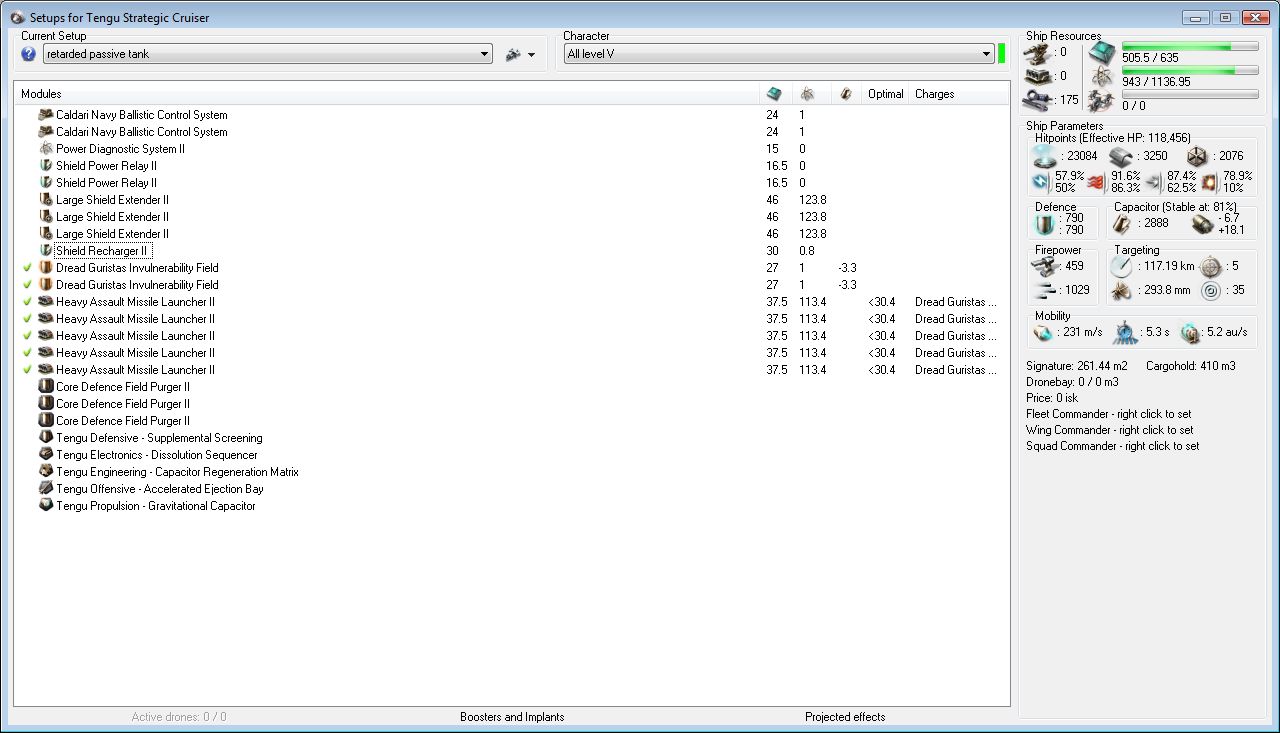Click the calibration icon showing 175
The image size is (1280, 733).
point(1036,100)
